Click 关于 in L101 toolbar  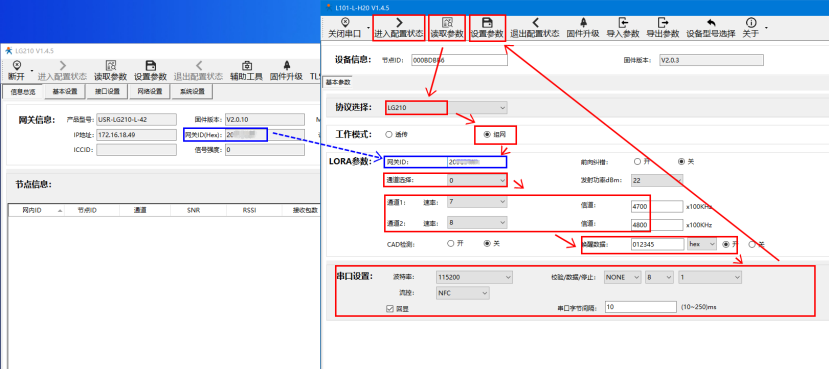pyautogui.click(x=751, y=28)
